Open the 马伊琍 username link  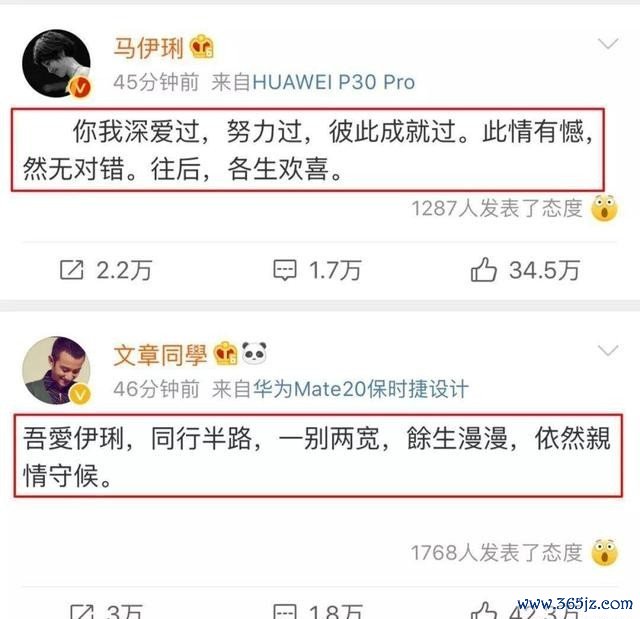149,48
